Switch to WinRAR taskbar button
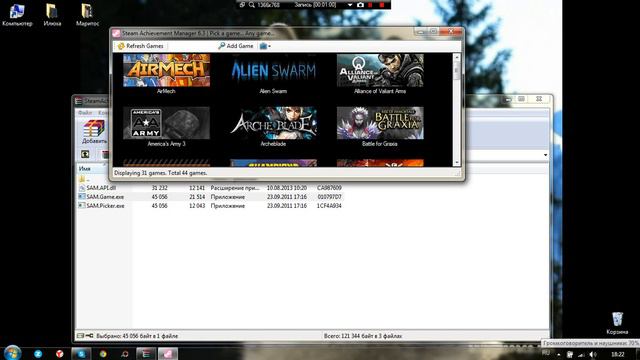Screen dimensions: 640x360 (146, 354)
